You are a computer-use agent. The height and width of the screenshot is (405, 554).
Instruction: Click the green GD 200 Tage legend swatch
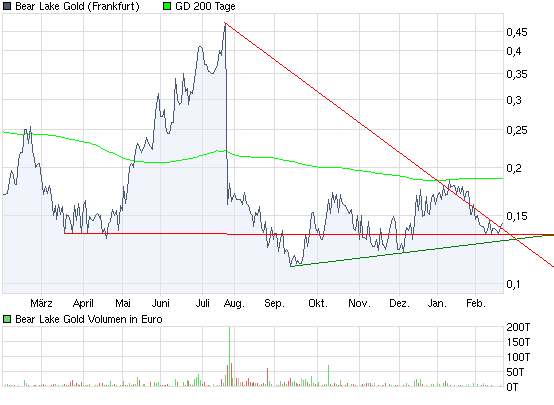[167, 6]
